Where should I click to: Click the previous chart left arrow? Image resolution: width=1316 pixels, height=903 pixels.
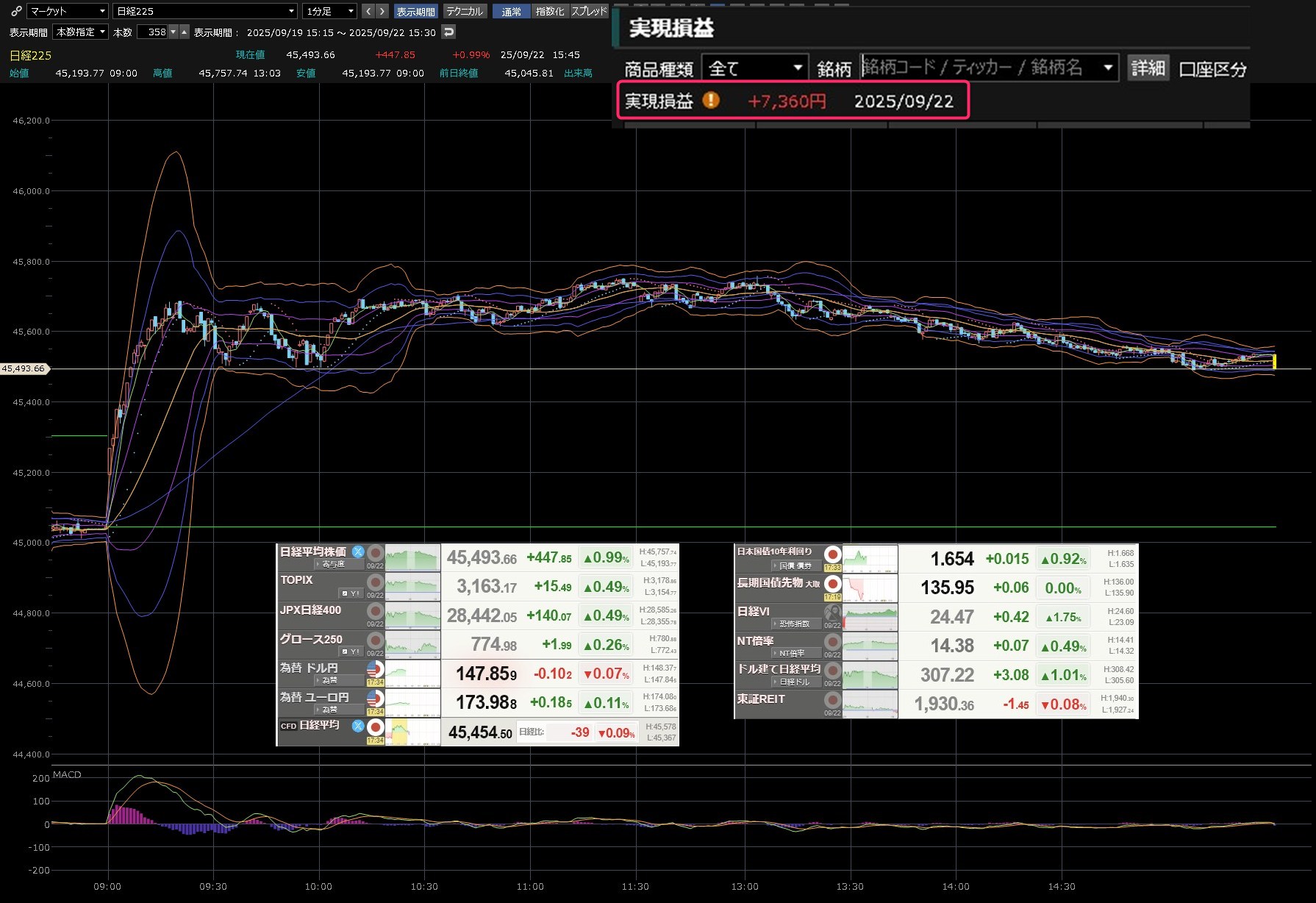click(368, 11)
